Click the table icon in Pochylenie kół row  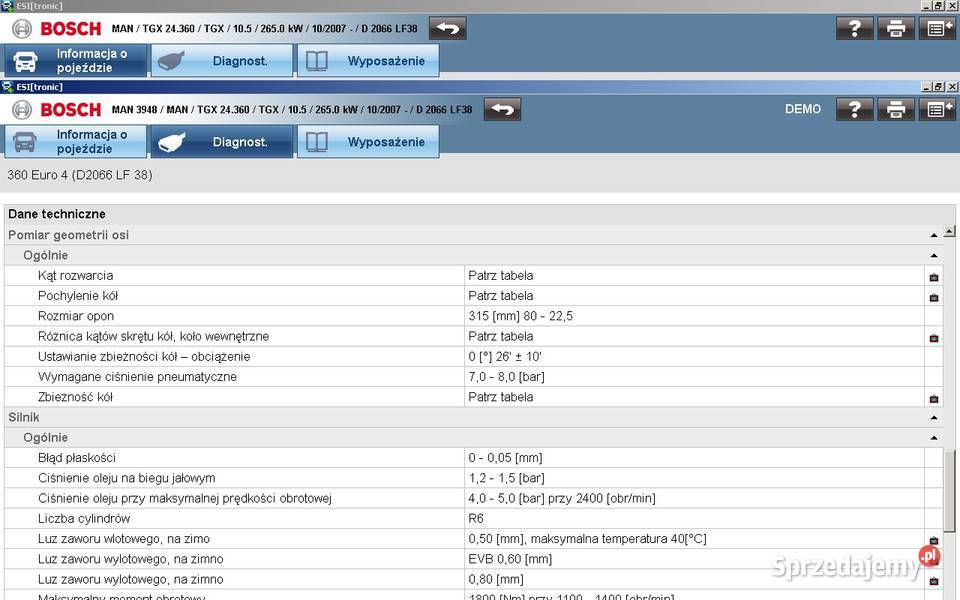[934, 297]
